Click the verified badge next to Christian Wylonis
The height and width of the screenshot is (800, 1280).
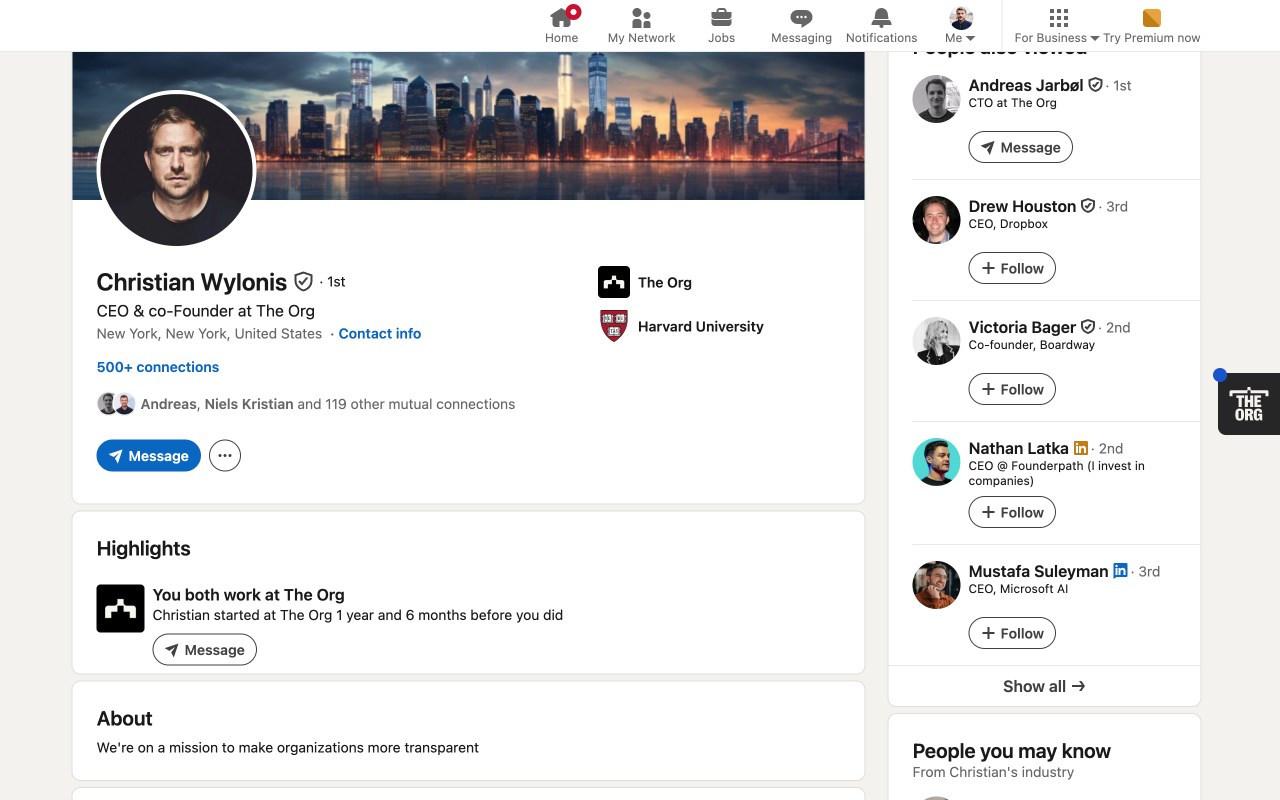point(303,282)
